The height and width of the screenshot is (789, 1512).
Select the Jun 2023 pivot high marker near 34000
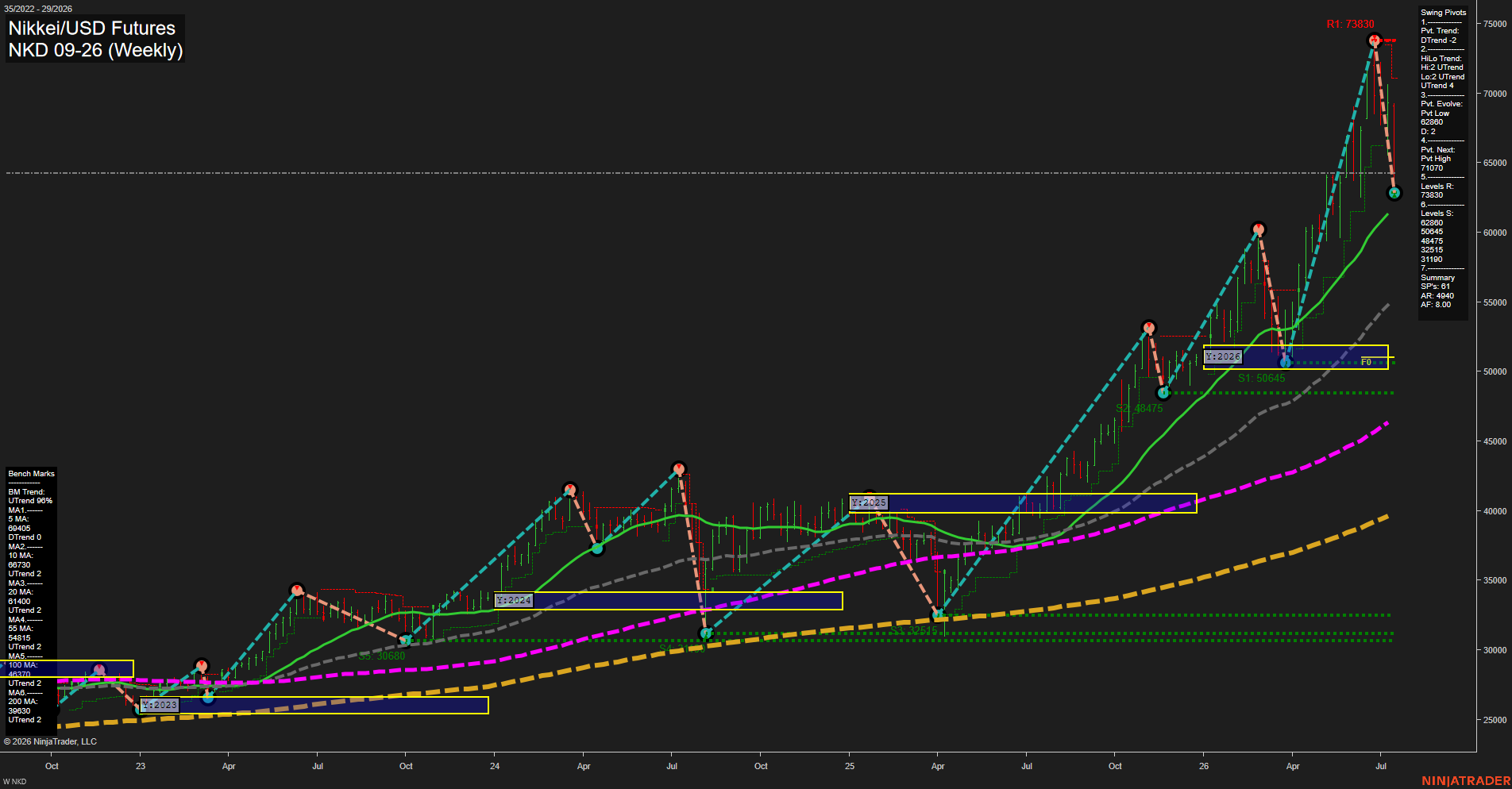coord(297,590)
